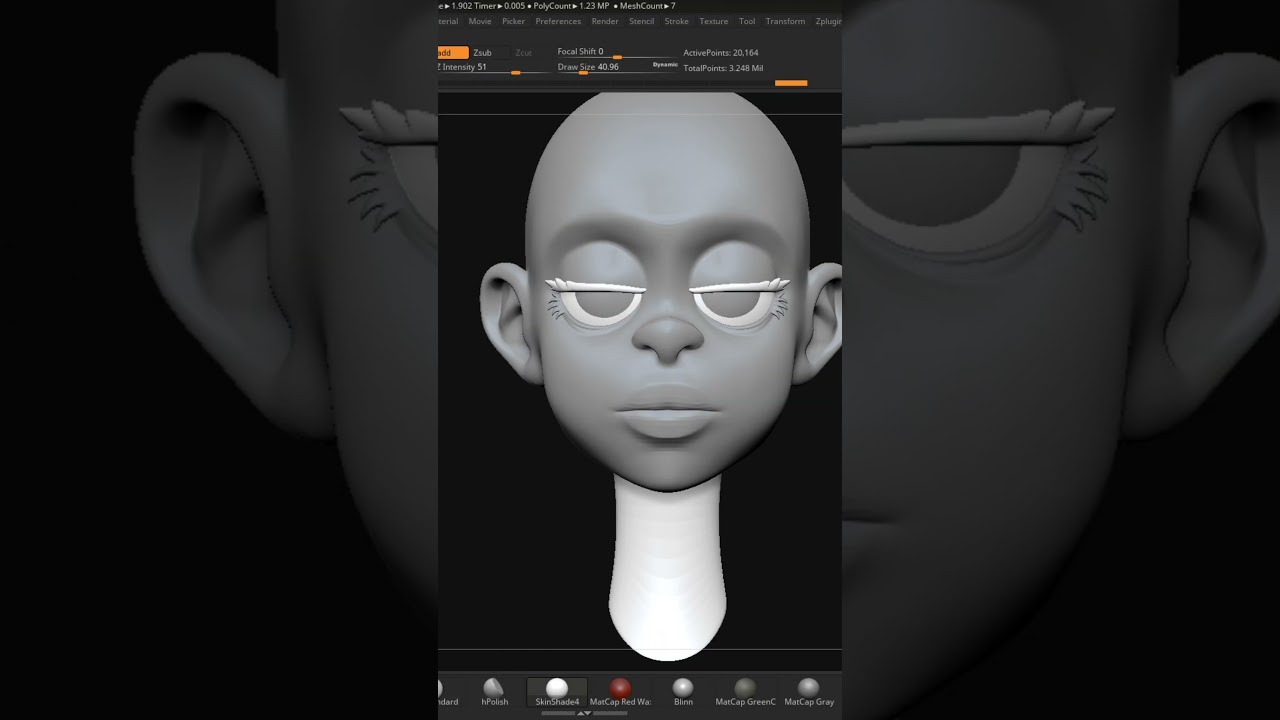Open the Stencil menu
The height and width of the screenshot is (720, 1280).
641,21
